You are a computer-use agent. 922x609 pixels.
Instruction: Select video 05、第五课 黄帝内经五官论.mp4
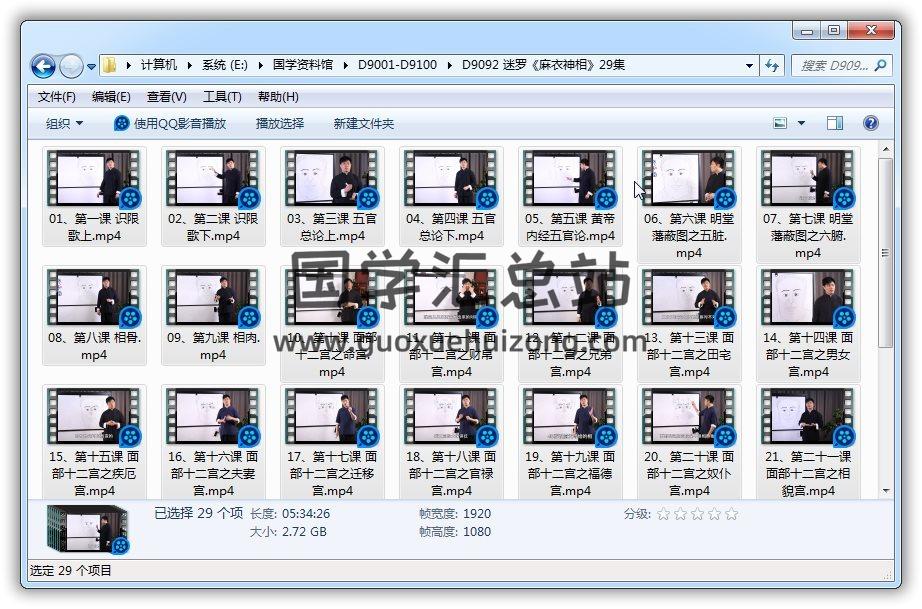click(570, 196)
